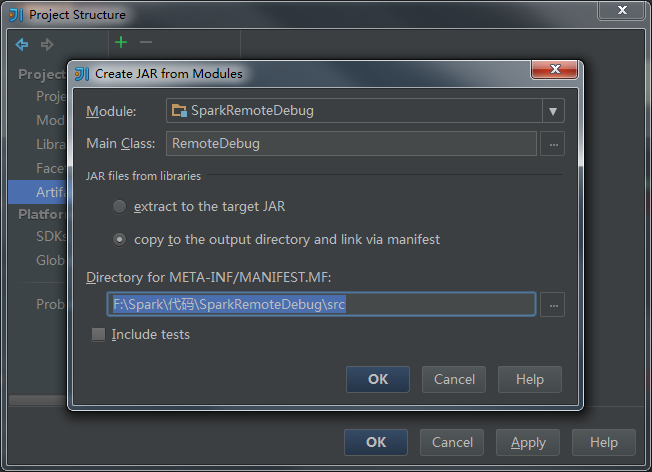Screen dimensions: 652x472
Task: Select Libraries in the Project Structure sidebar
Action: tap(38, 144)
